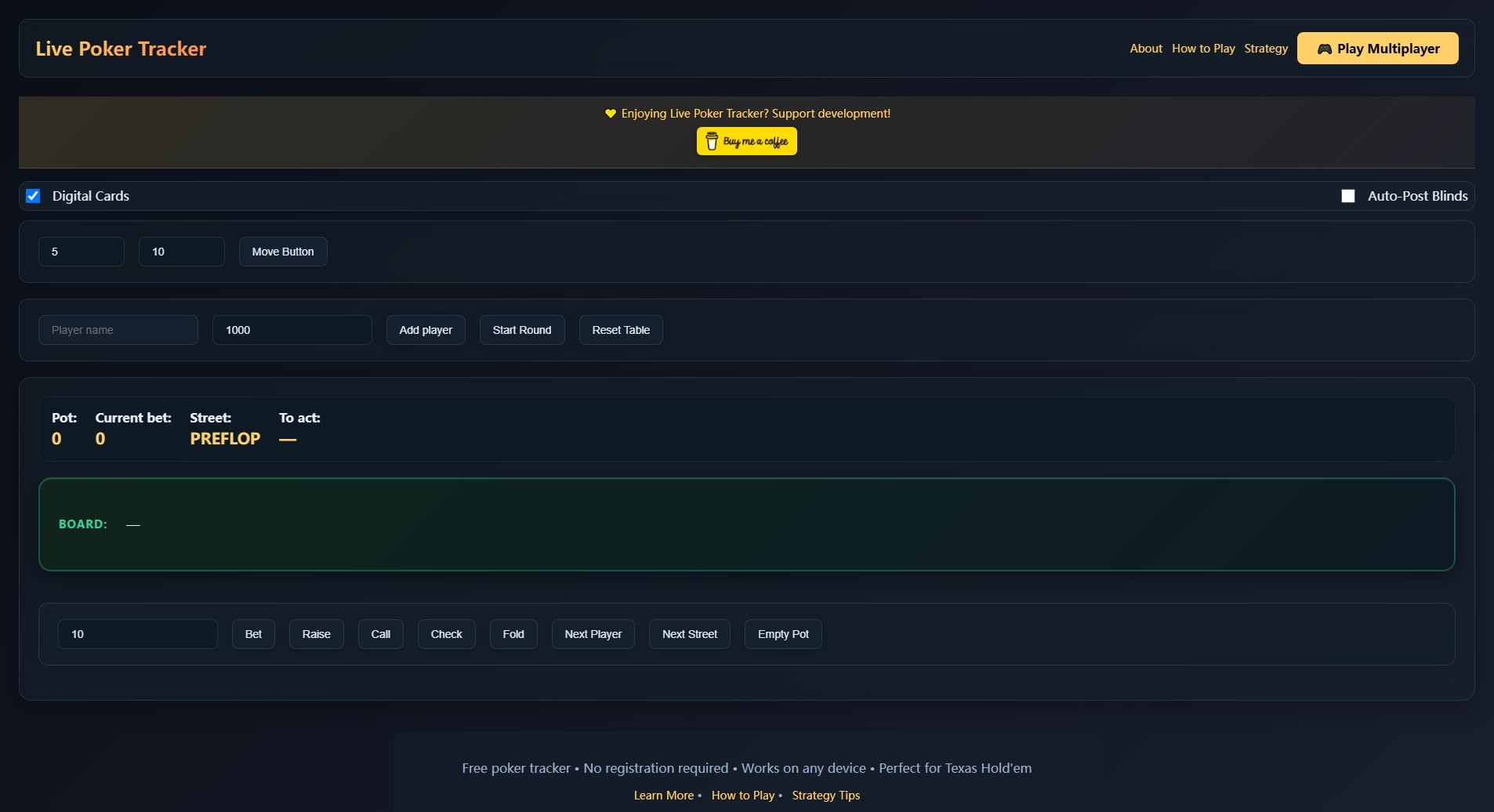The width and height of the screenshot is (1494, 812).
Task: Uncheck the Digital Cards checkbox
Action: coord(33,196)
